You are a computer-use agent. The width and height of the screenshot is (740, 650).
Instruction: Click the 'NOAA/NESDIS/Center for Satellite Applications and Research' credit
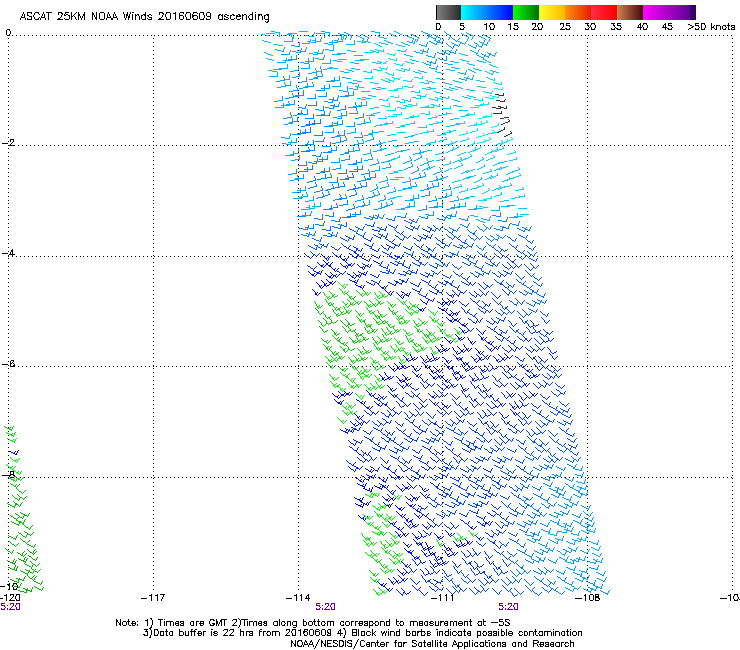pyautogui.click(x=432, y=644)
